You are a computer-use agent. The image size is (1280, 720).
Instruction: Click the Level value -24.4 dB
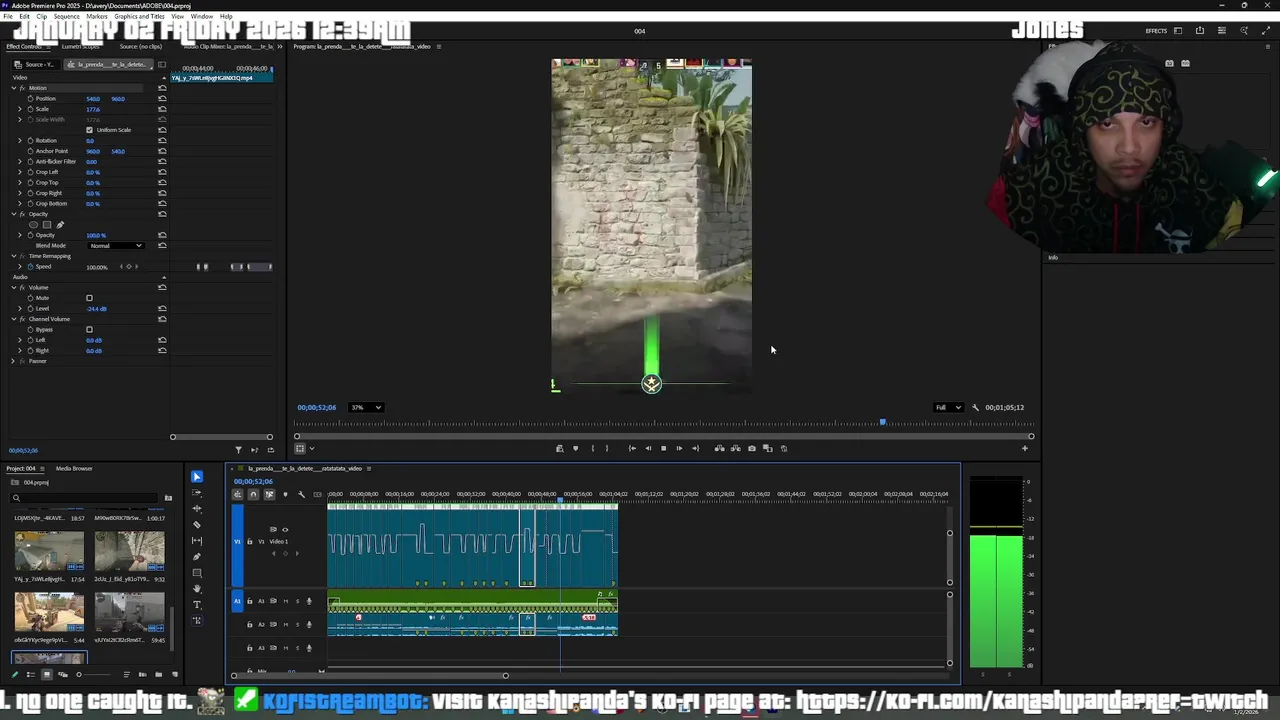(97, 309)
